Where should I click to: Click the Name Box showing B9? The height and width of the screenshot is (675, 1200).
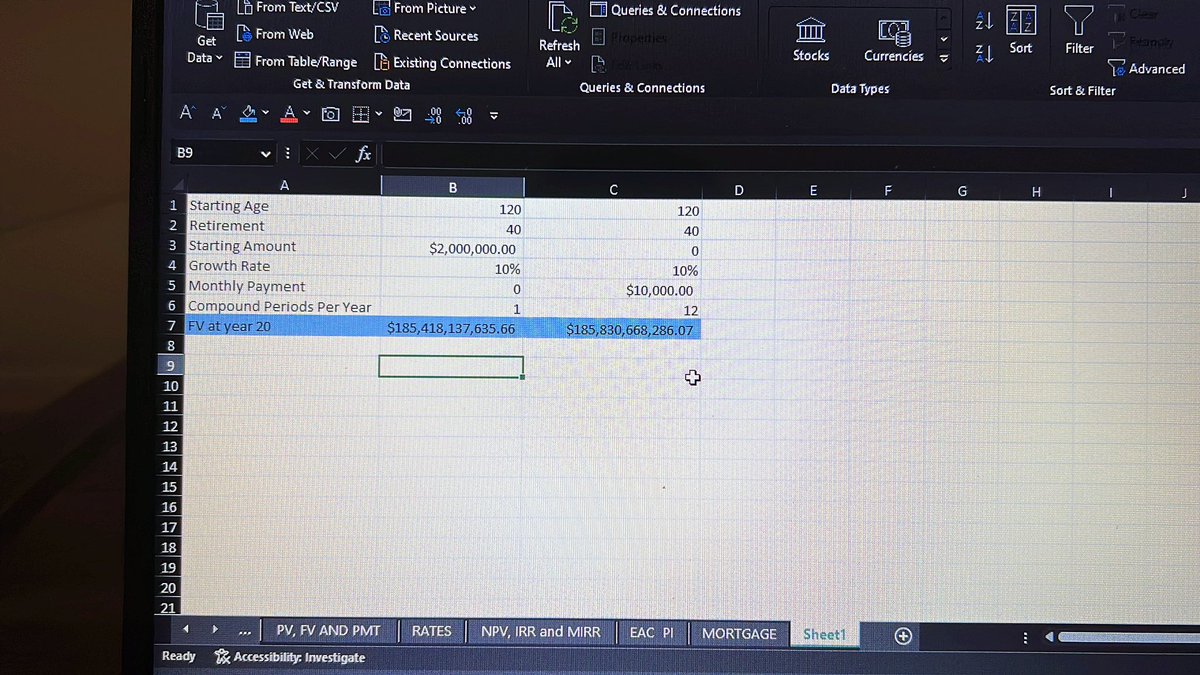pos(215,153)
